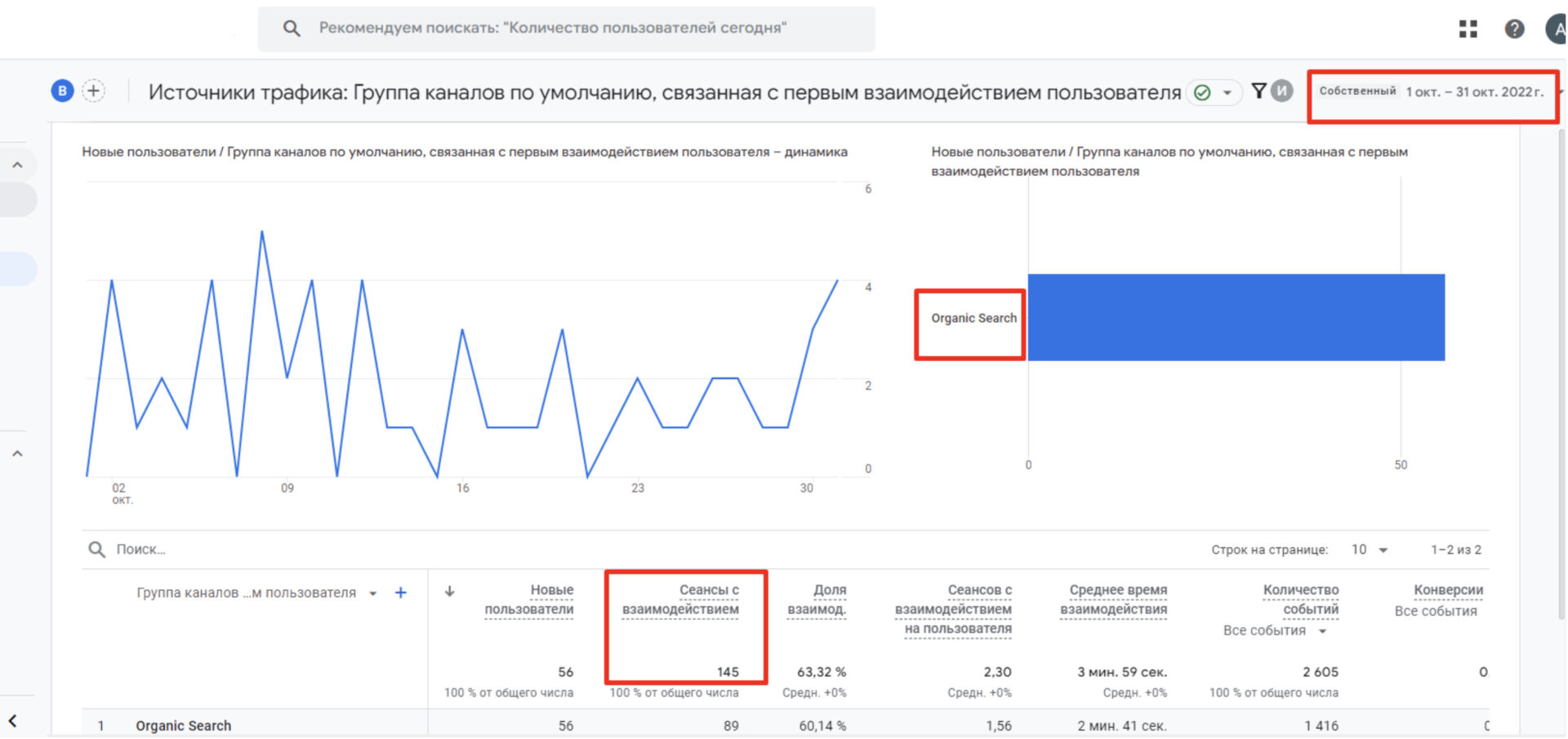Click the grey И badge icon

click(x=1282, y=91)
